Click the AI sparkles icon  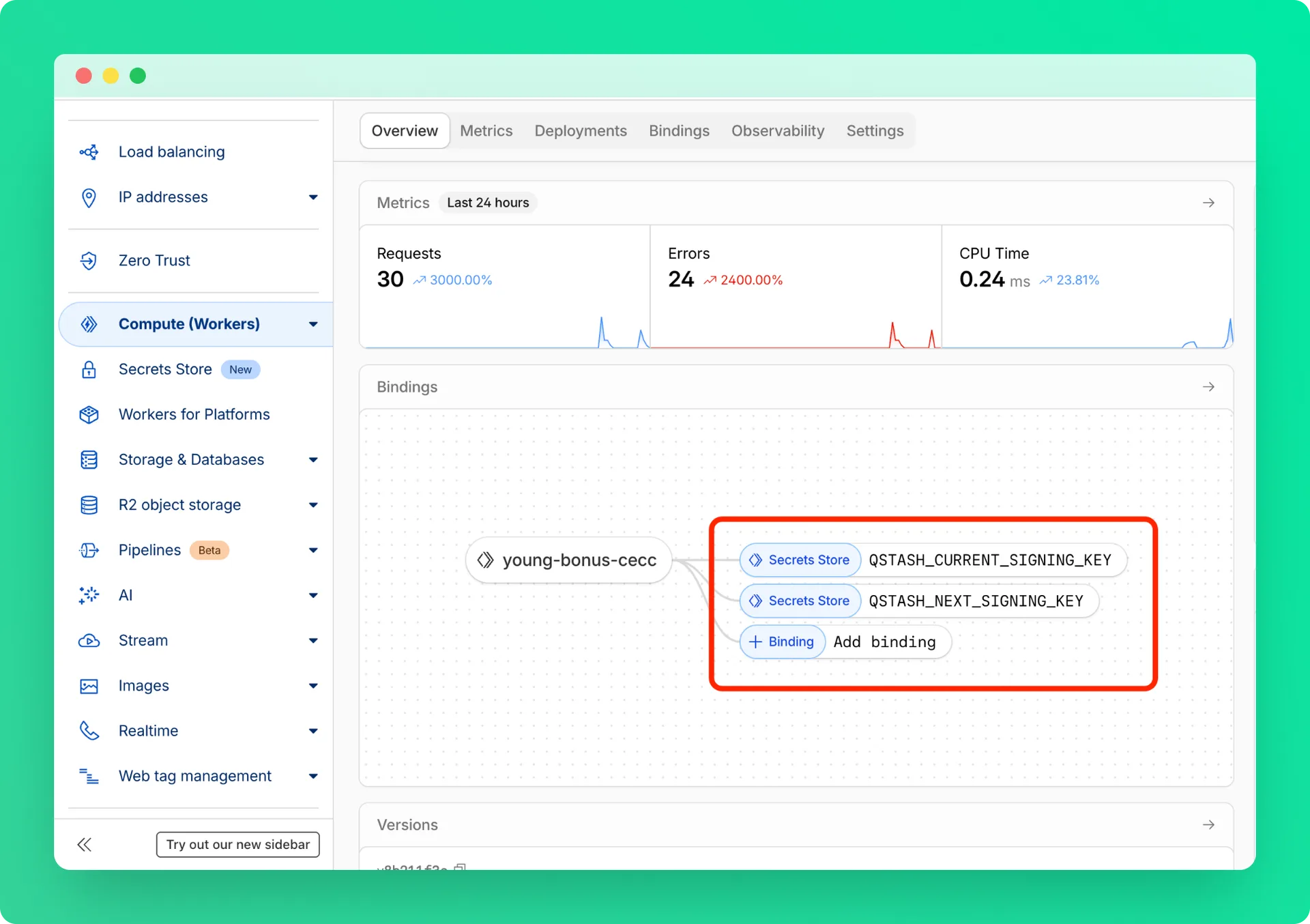[x=89, y=595]
